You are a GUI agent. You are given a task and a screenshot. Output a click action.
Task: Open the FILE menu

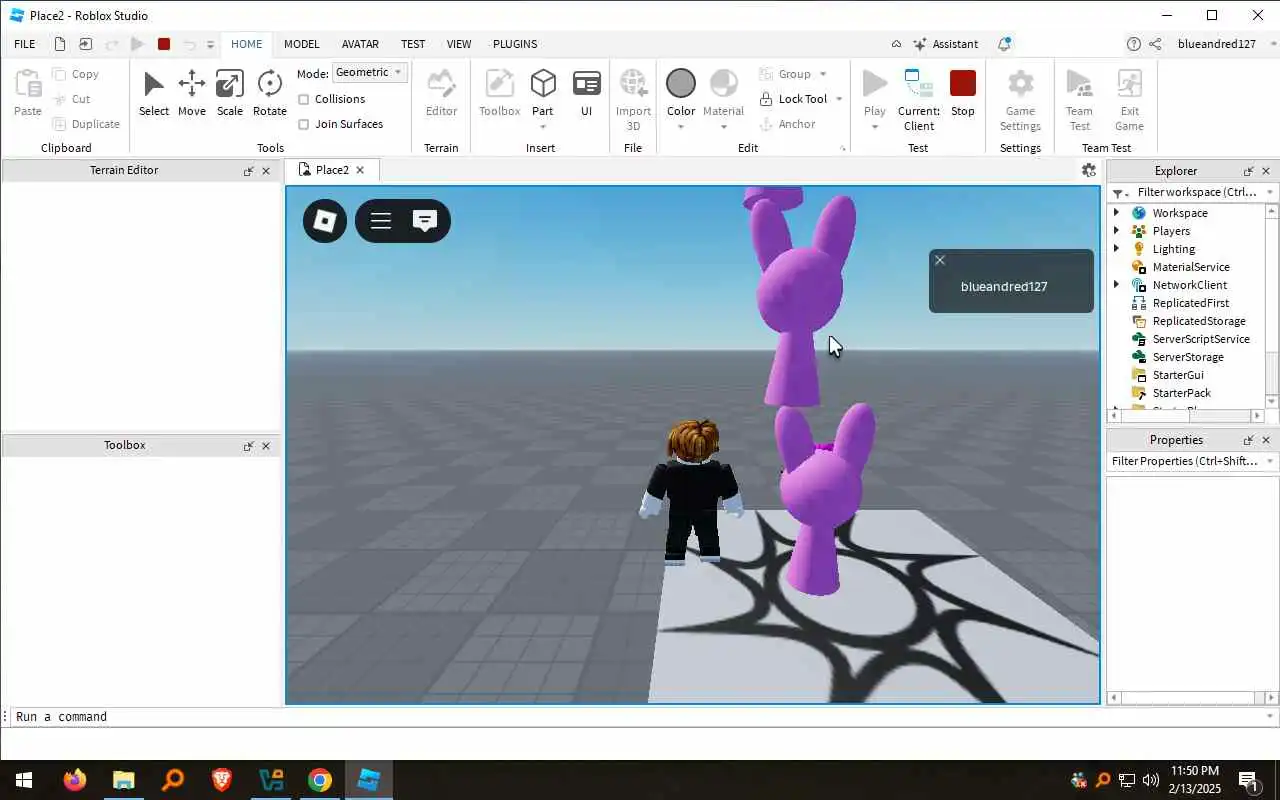tap(25, 44)
